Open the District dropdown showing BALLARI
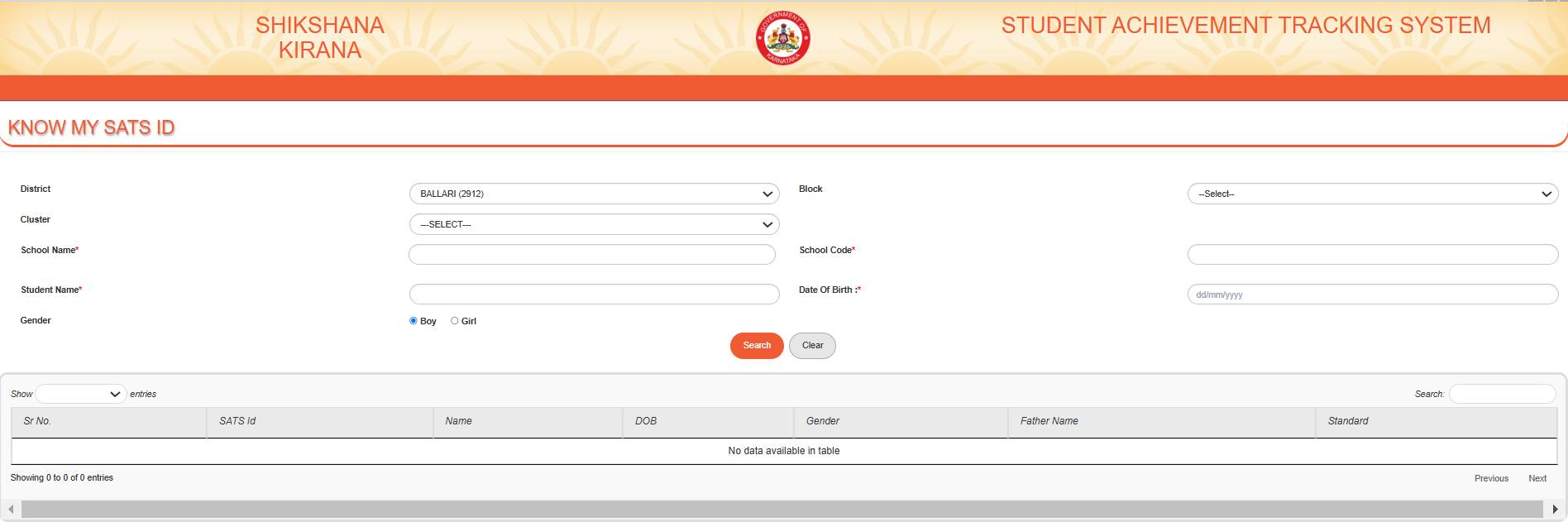Screen dimensions: 1568x527 coord(594,194)
